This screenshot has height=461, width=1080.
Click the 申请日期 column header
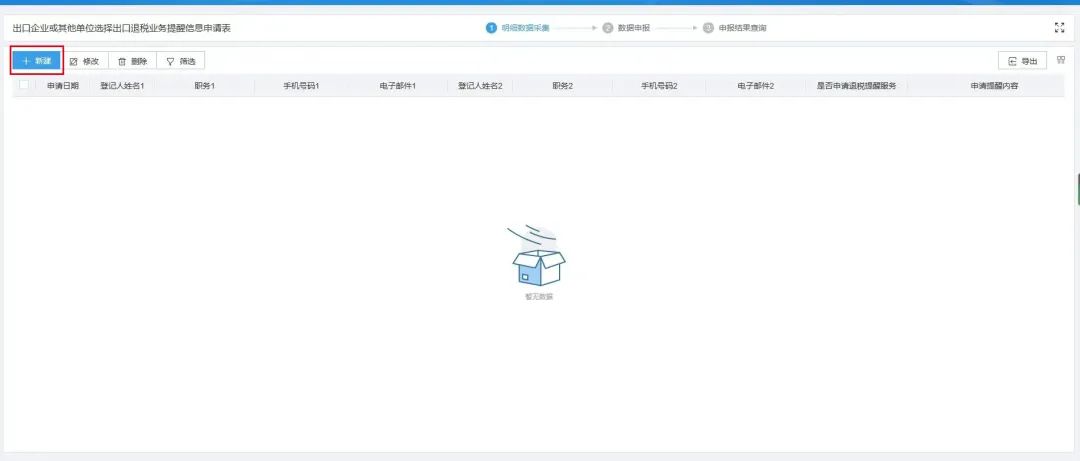click(63, 86)
